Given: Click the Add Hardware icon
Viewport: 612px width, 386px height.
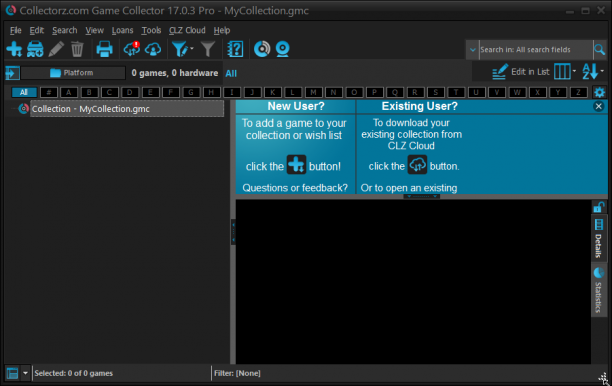Looking at the screenshot, I should tap(35, 49).
